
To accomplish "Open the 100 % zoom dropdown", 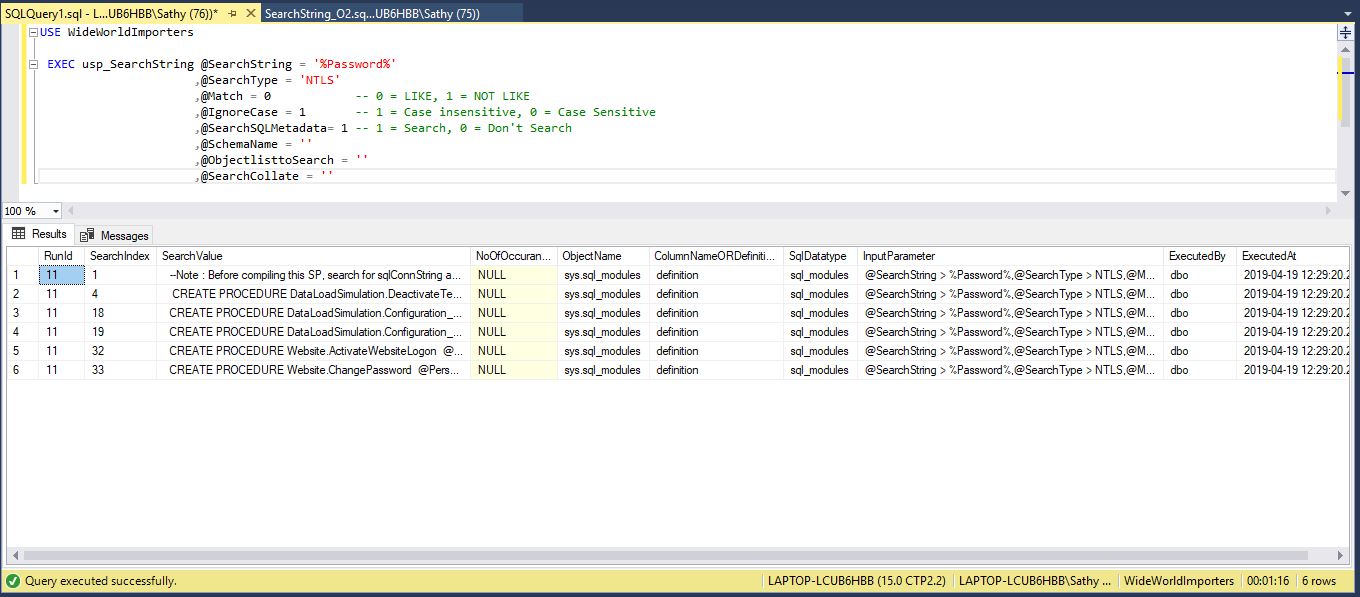I will [x=55, y=211].
